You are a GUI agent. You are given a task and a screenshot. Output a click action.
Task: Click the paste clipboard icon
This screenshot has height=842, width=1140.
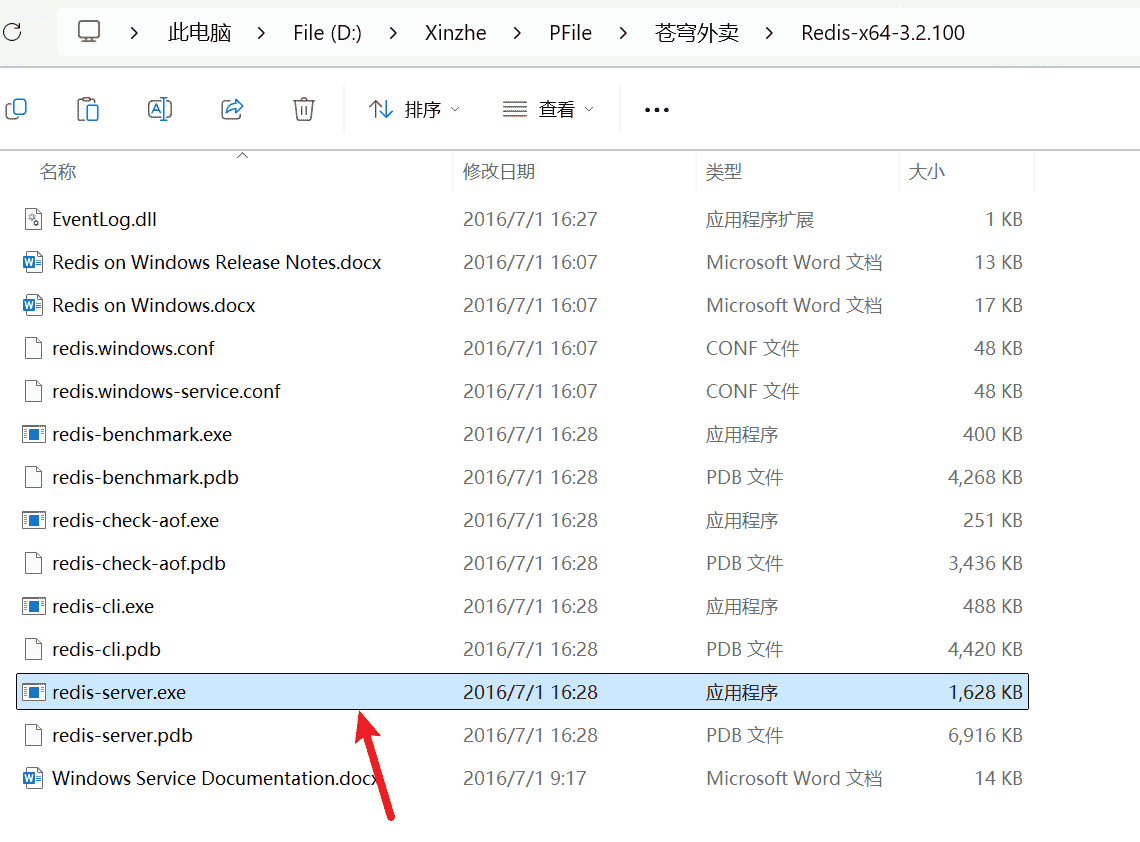[88, 109]
